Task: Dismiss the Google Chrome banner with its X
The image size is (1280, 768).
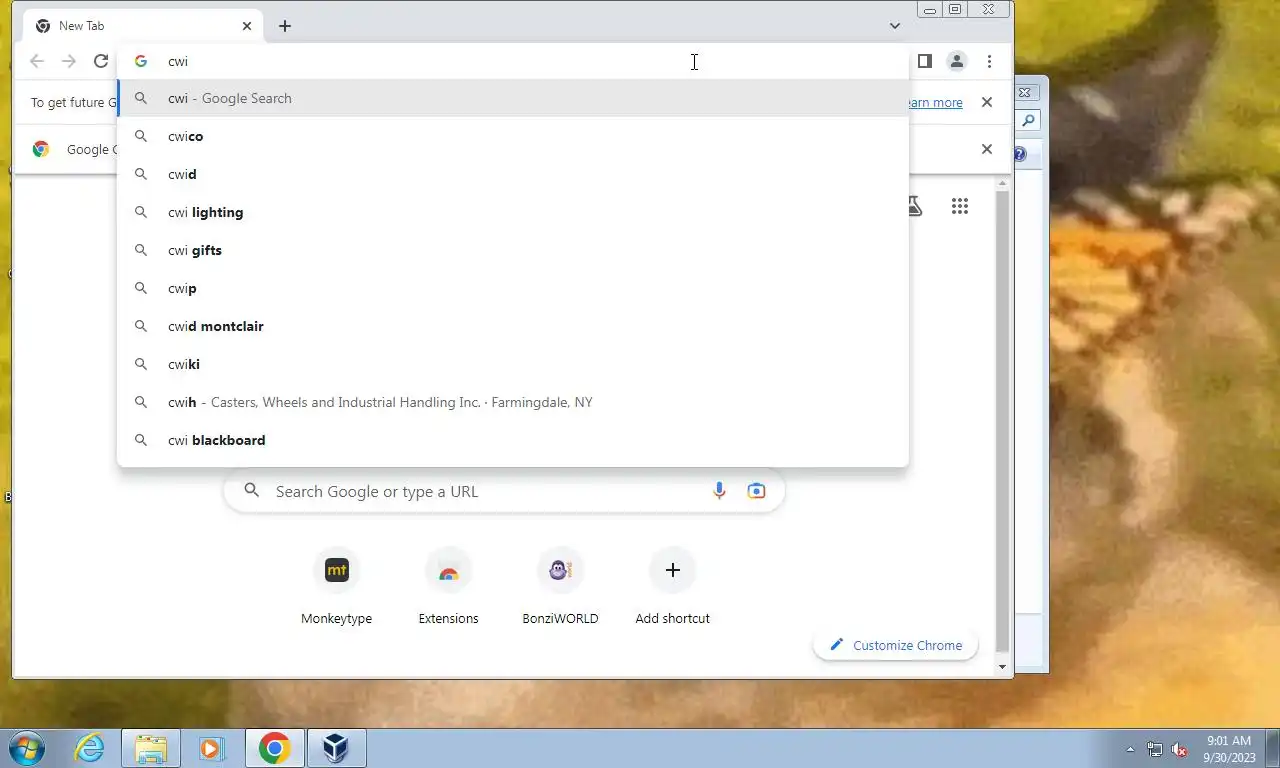Action: coord(987,149)
